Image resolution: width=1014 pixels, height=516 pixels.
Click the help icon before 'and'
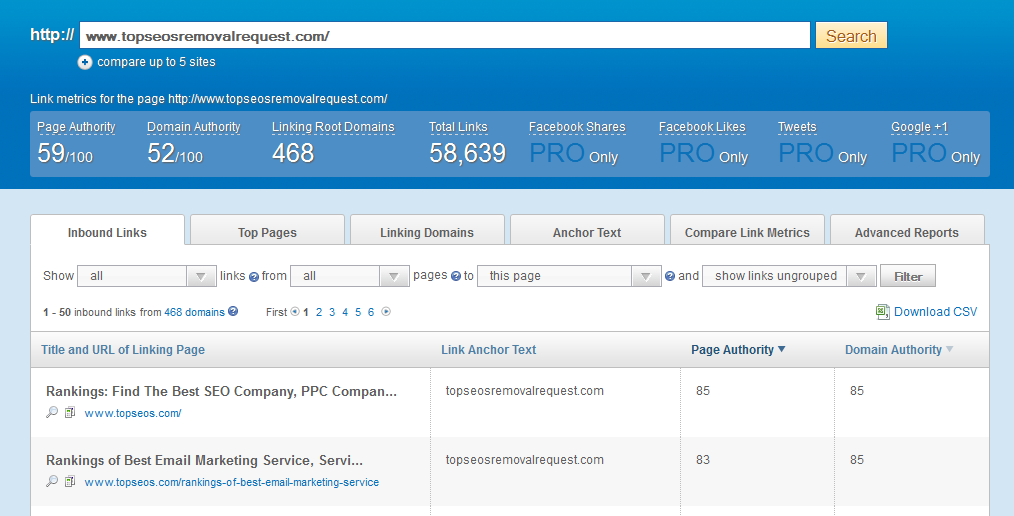click(x=670, y=277)
